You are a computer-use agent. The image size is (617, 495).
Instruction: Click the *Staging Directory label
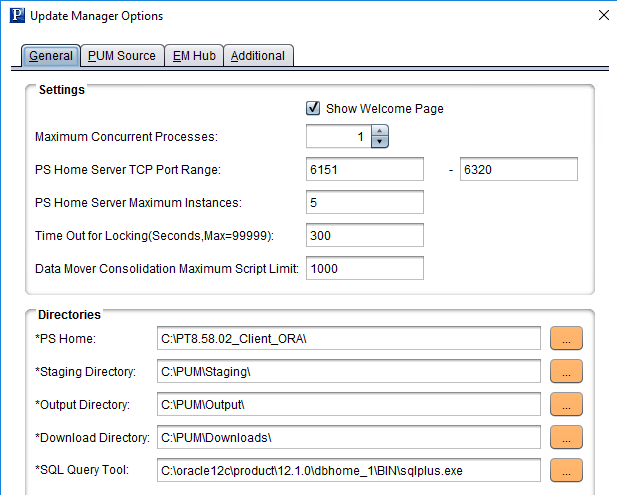[x=85, y=372]
